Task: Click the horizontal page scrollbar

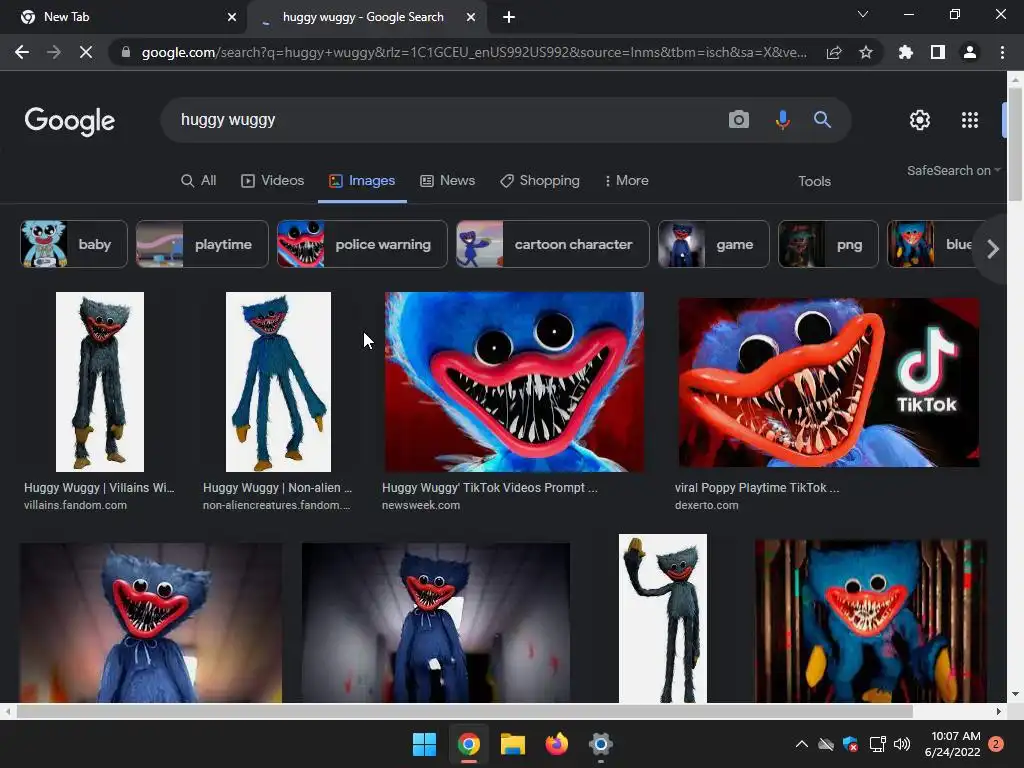Action: (465, 711)
